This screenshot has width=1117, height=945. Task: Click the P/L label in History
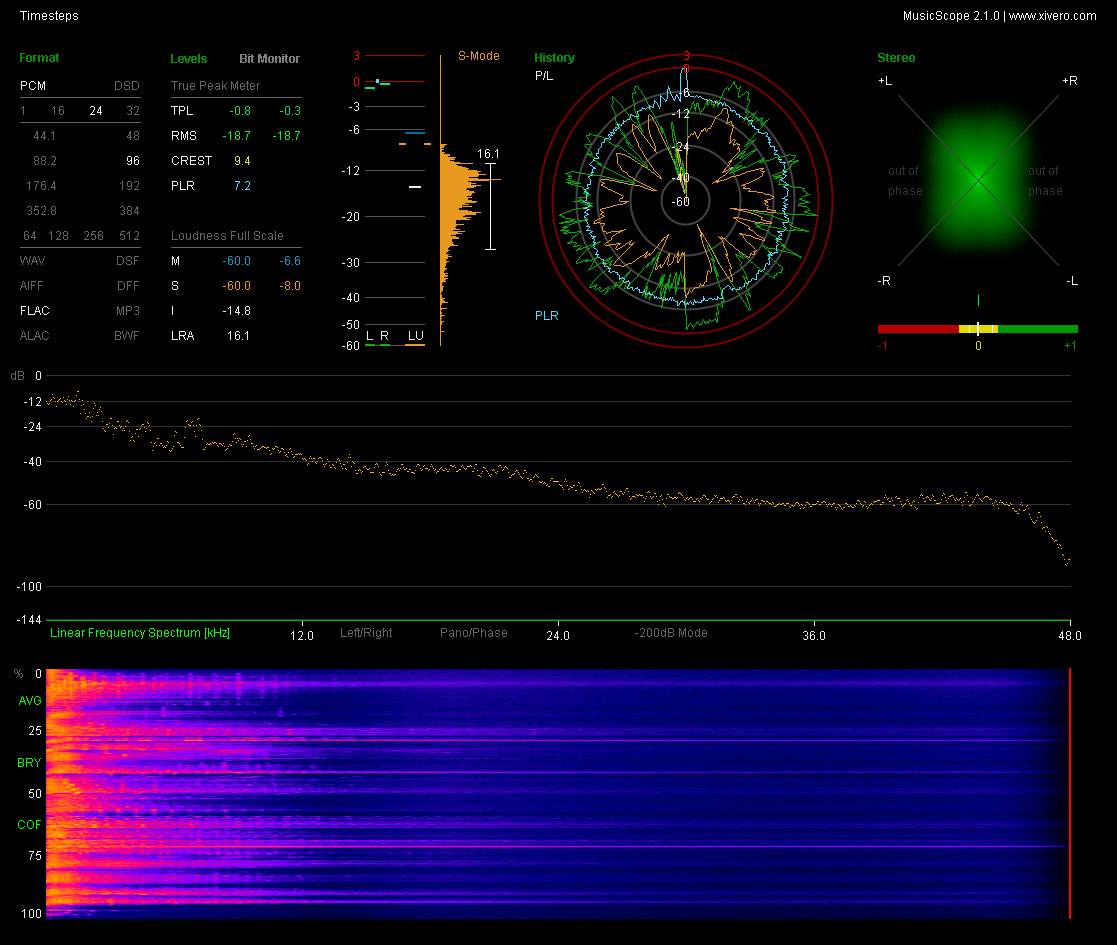(x=543, y=76)
